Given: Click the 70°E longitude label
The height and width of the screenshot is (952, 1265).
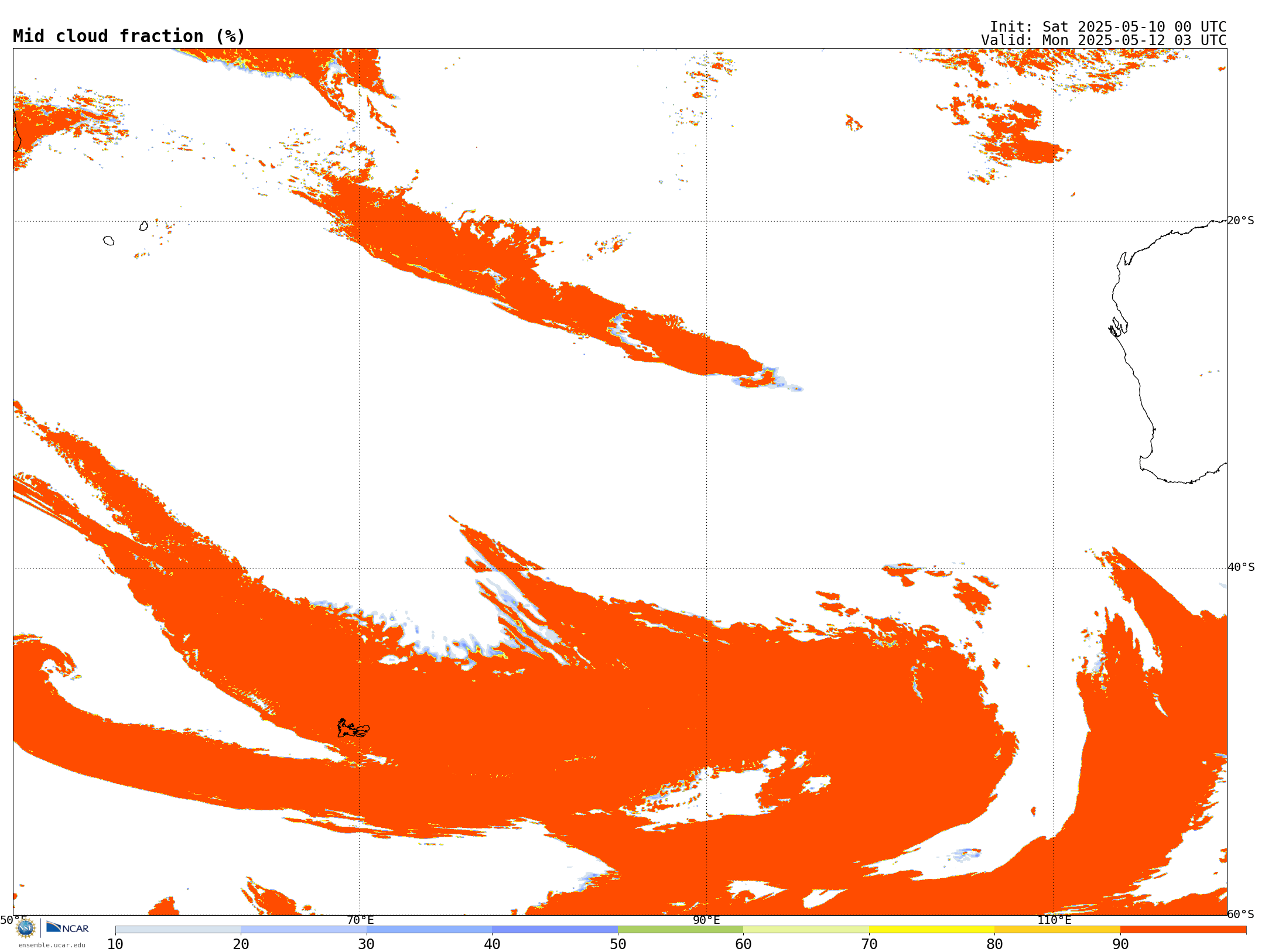Looking at the screenshot, I should click(360, 920).
